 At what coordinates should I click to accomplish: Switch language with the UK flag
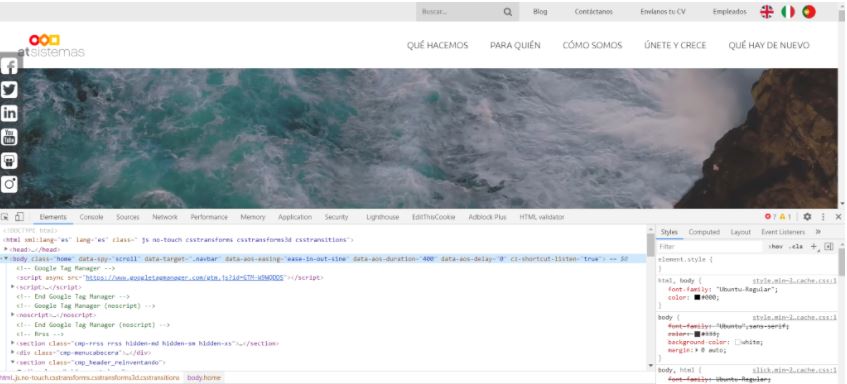pyautogui.click(x=767, y=12)
